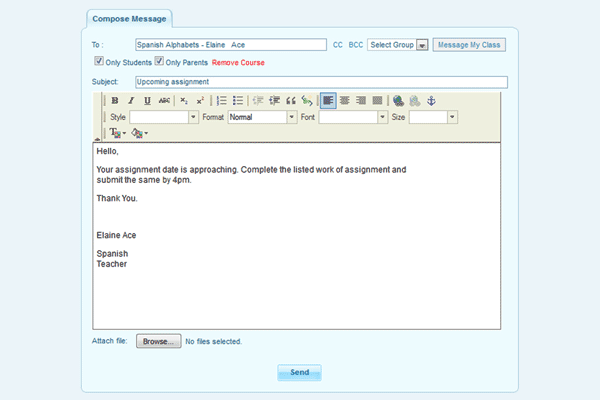This screenshot has height=400, width=600.
Task: Uncheck the Only Students checkbox
Action: pyautogui.click(x=98, y=63)
